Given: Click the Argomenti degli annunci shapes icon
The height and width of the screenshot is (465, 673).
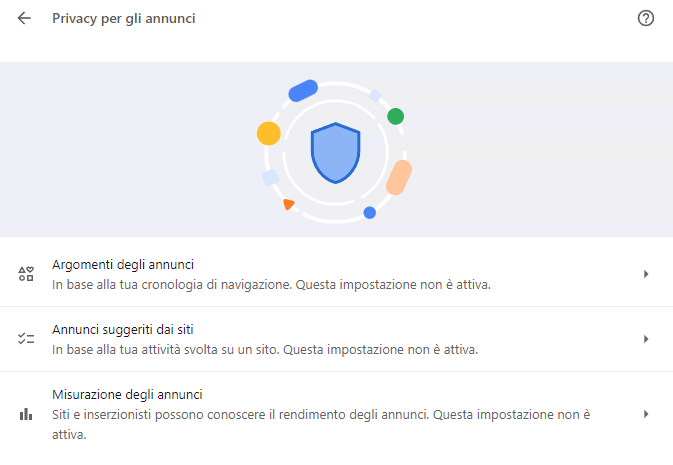Looking at the screenshot, I should click(27, 274).
